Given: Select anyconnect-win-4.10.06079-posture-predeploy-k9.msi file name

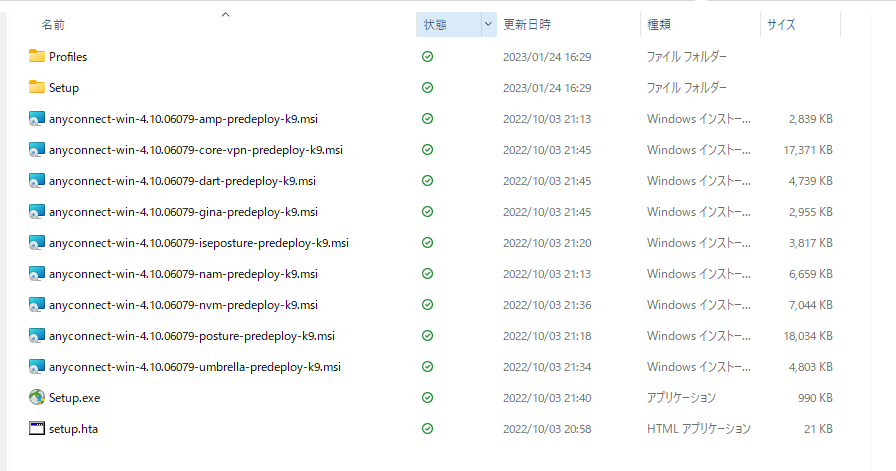Looking at the screenshot, I should (x=192, y=336).
